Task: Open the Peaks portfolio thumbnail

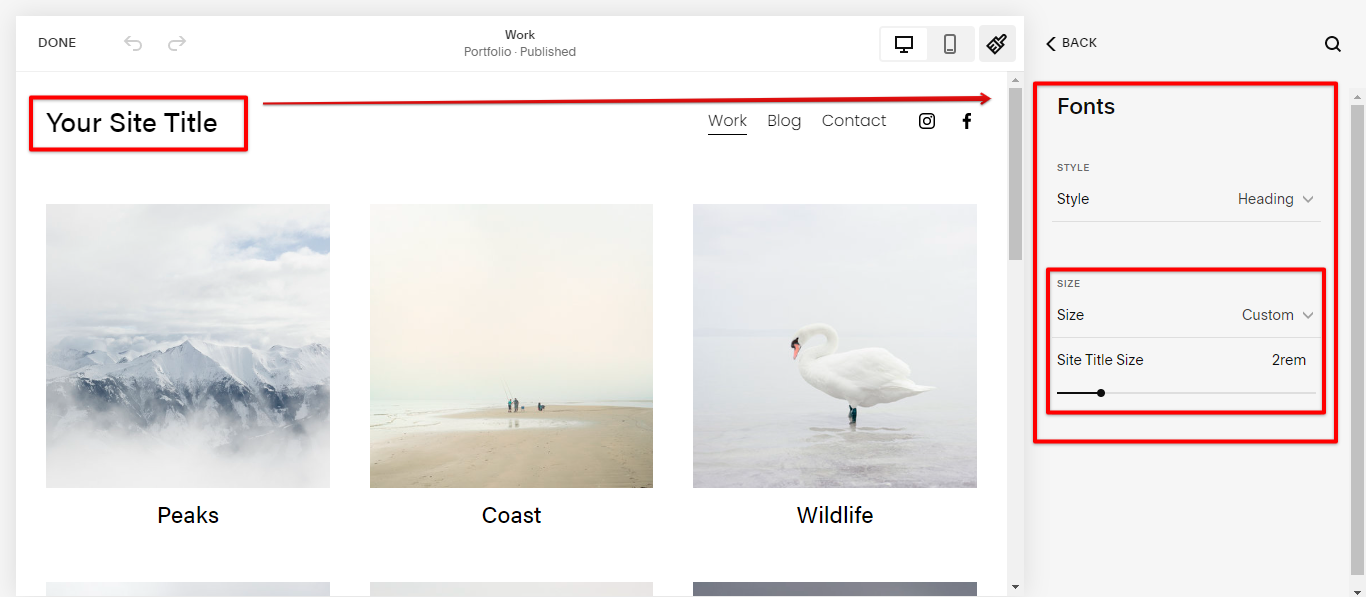Action: click(188, 346)
